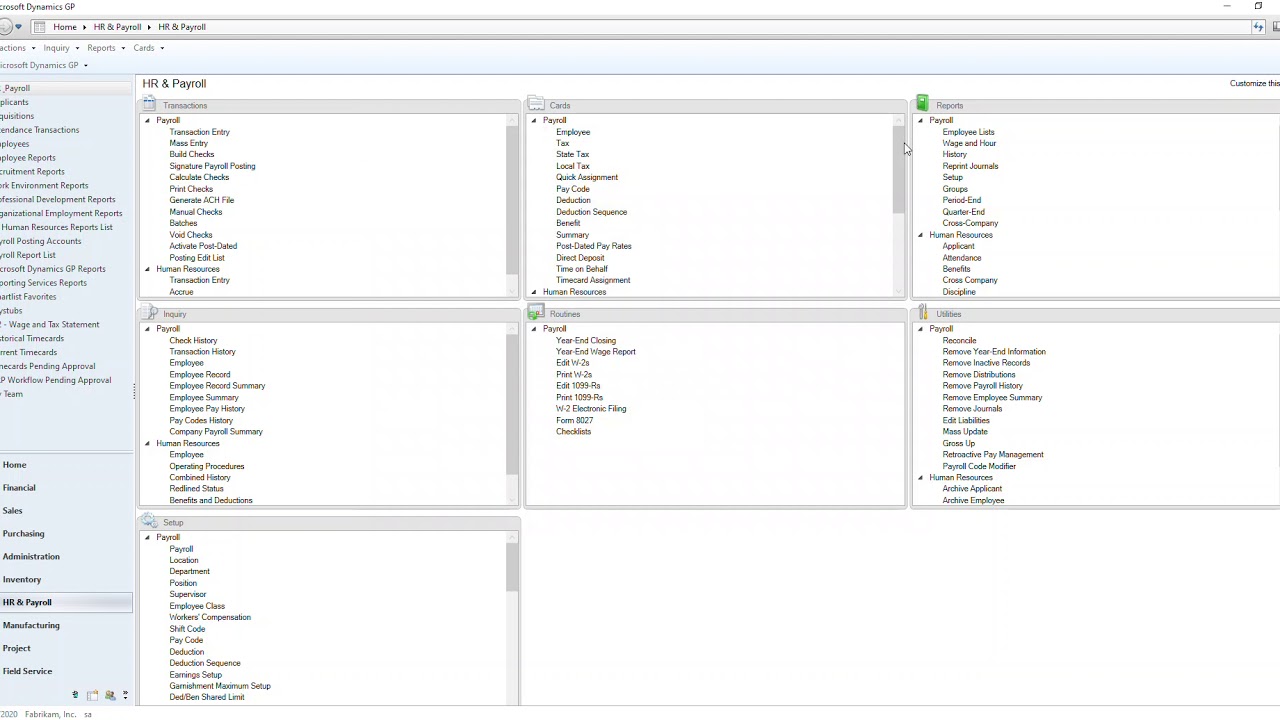Collapse Human Resources node under Utilities

[x=921, y=477]
